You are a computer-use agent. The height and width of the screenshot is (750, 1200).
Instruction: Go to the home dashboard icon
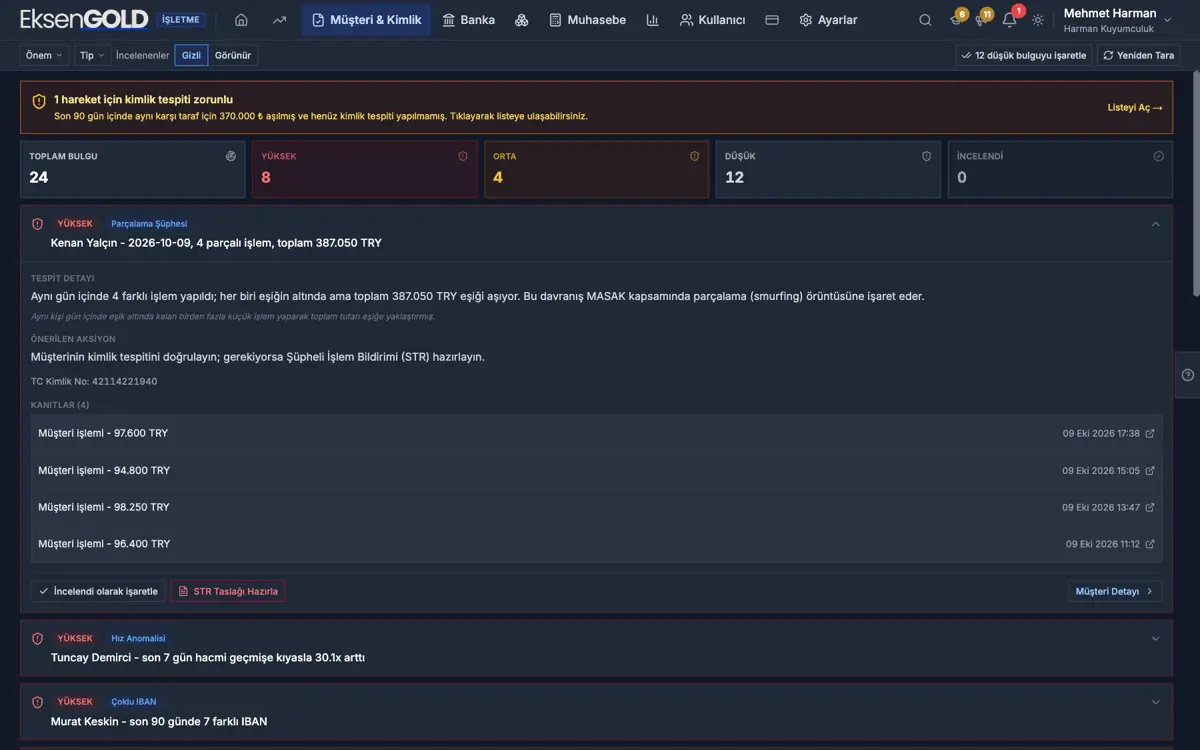pos(241,20)
